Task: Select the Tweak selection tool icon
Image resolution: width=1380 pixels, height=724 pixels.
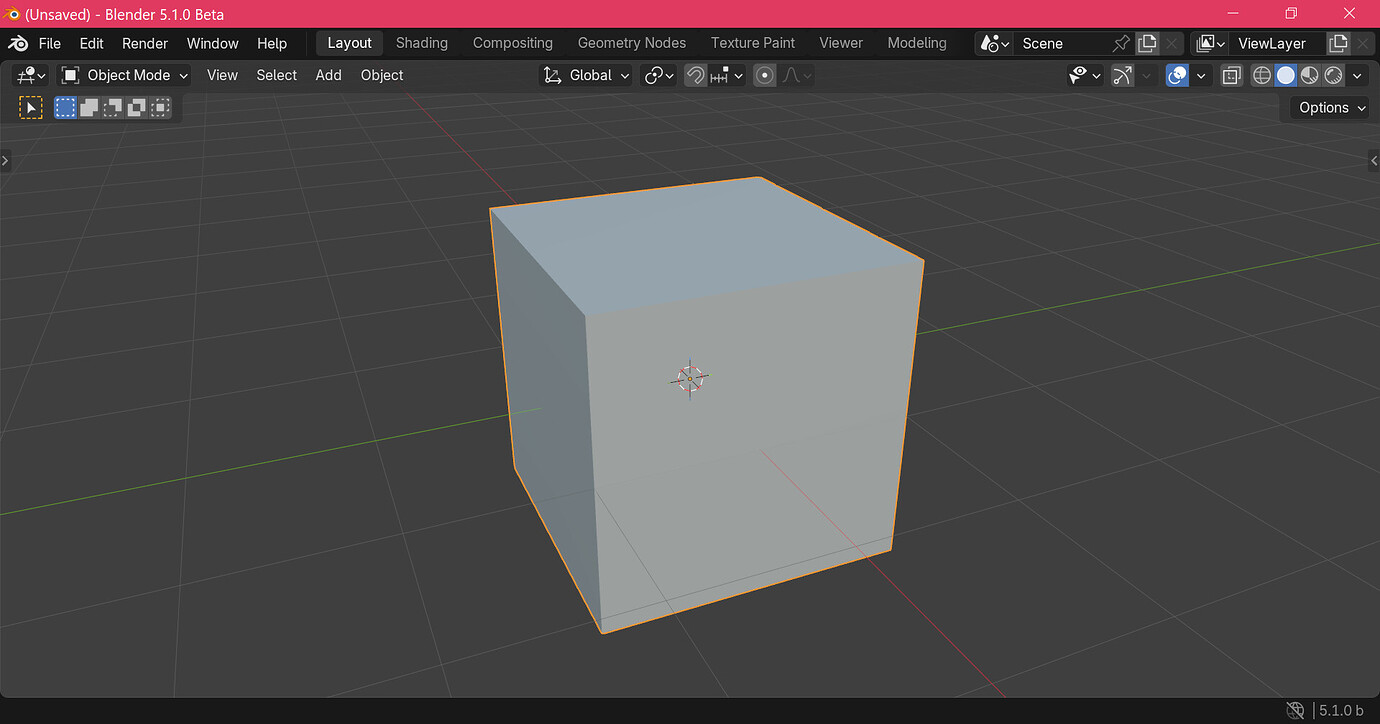Action: (31, 107)
